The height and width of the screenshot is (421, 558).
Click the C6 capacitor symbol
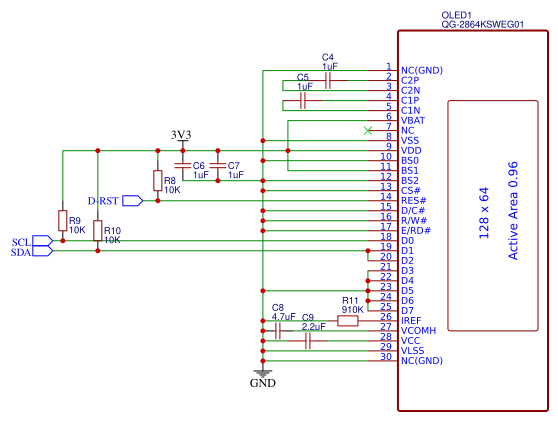click(x=183, y=165)
